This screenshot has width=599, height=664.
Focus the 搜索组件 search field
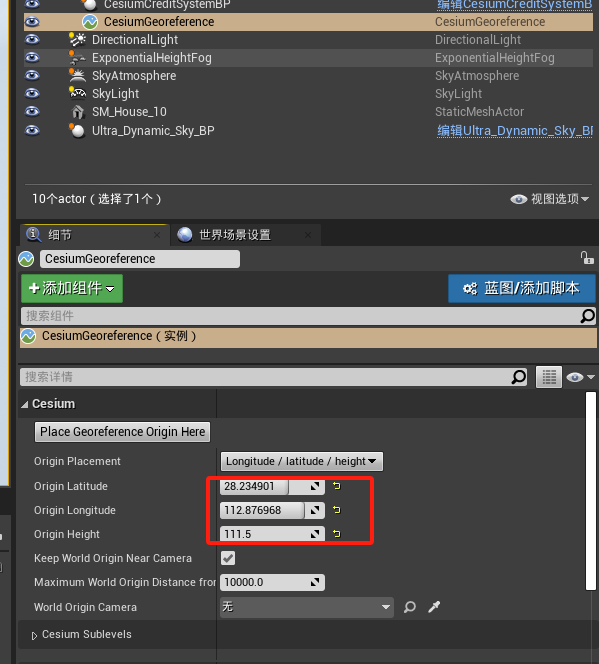pos(301,316)
